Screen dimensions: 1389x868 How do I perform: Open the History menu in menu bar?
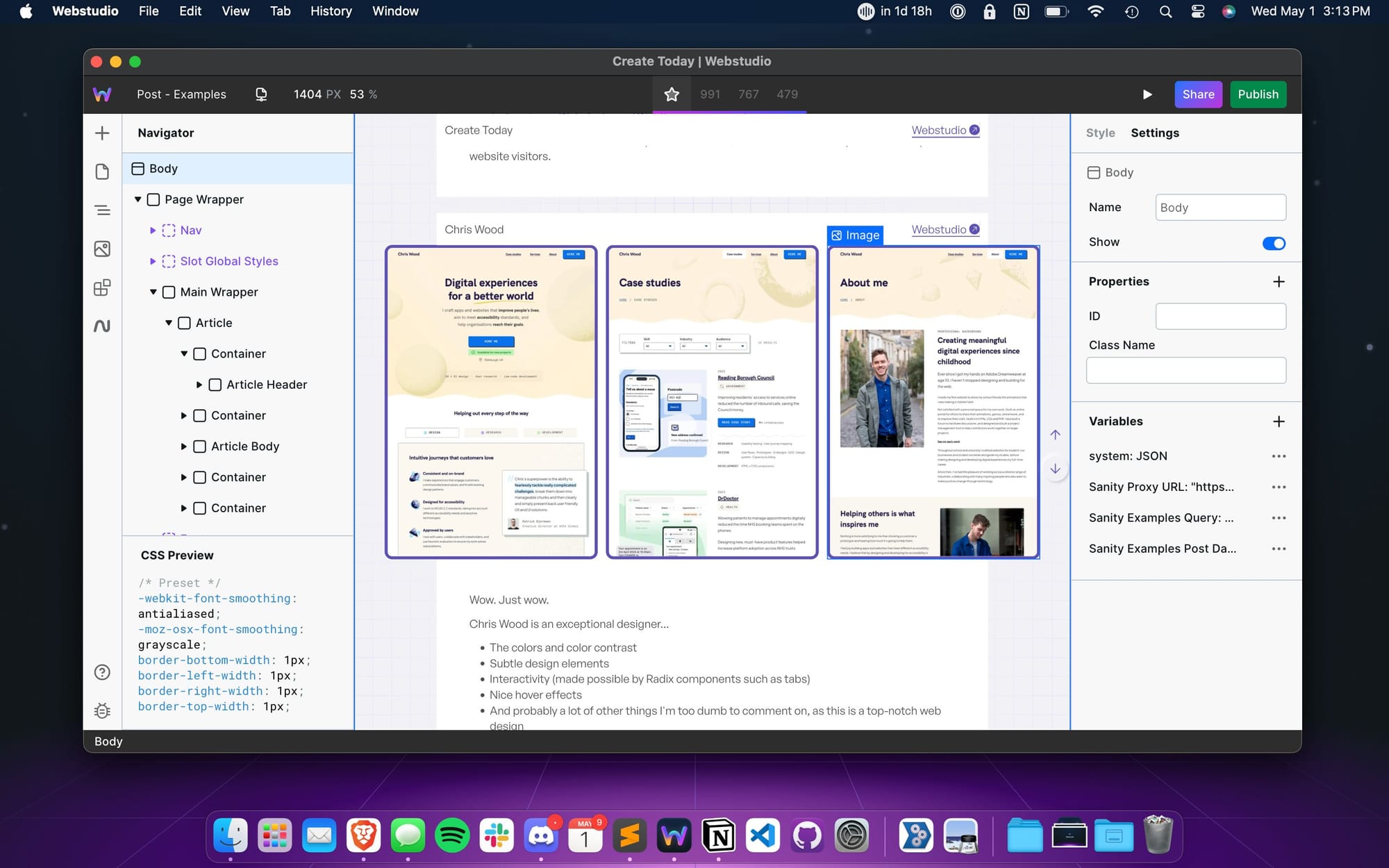(x=331, y=11)
